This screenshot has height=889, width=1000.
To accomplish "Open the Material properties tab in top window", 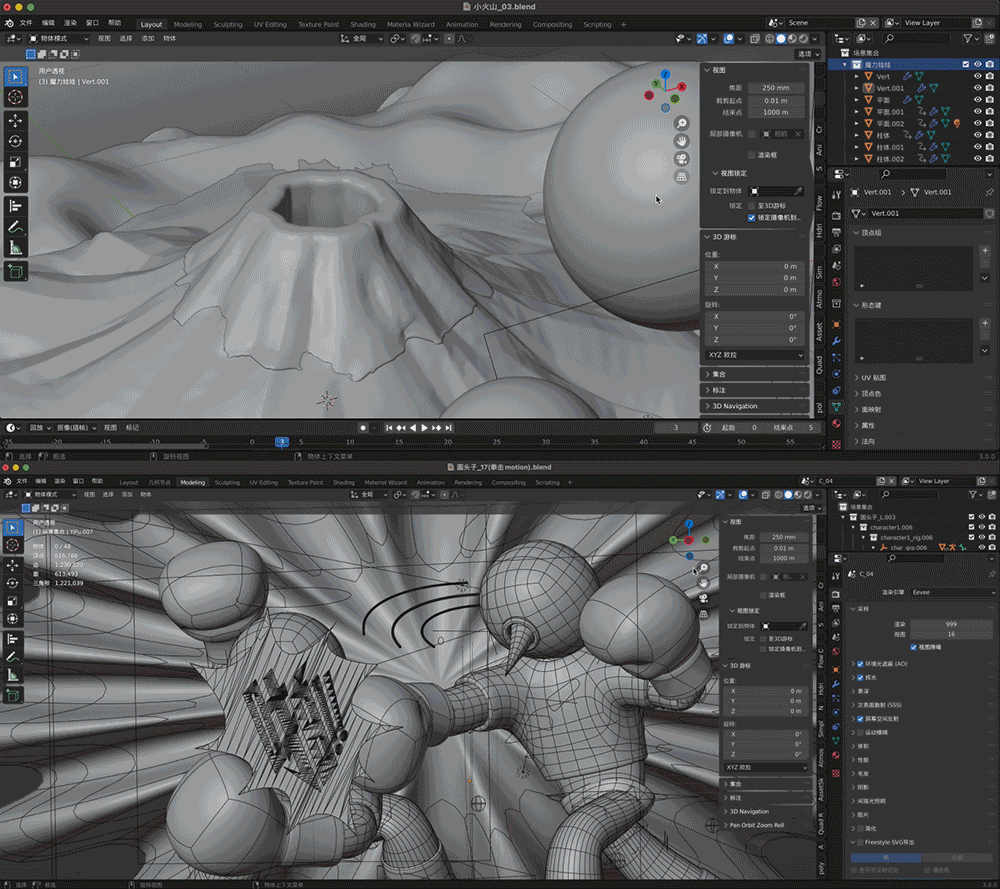I will pos(837,423).
